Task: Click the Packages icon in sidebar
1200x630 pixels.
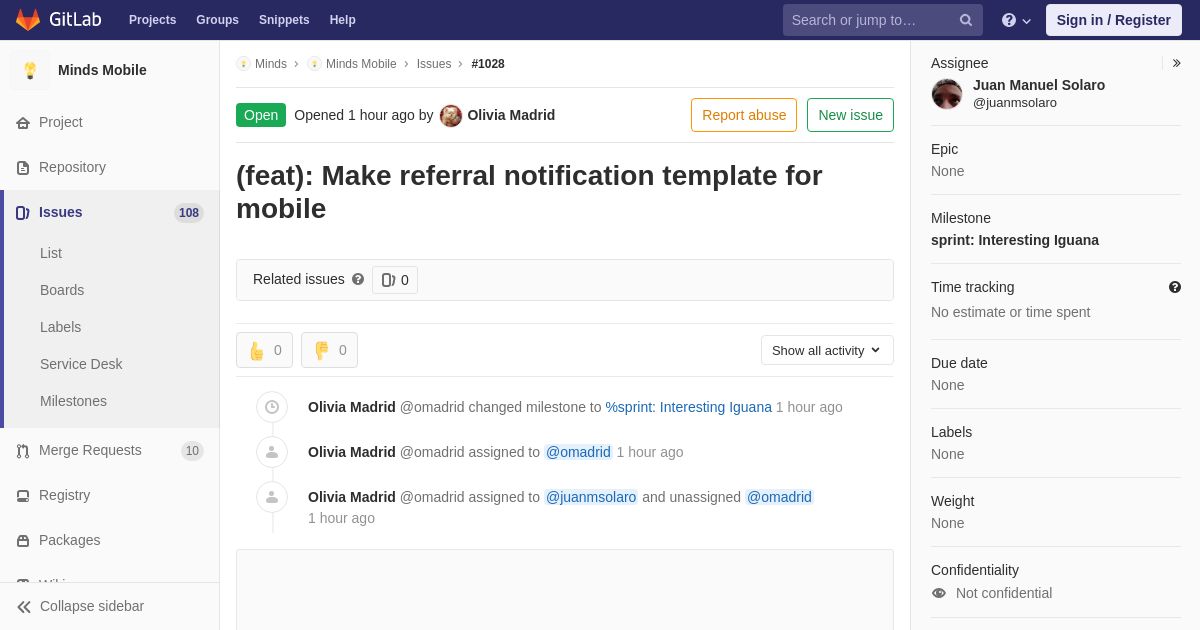Action: coord(23,541)
